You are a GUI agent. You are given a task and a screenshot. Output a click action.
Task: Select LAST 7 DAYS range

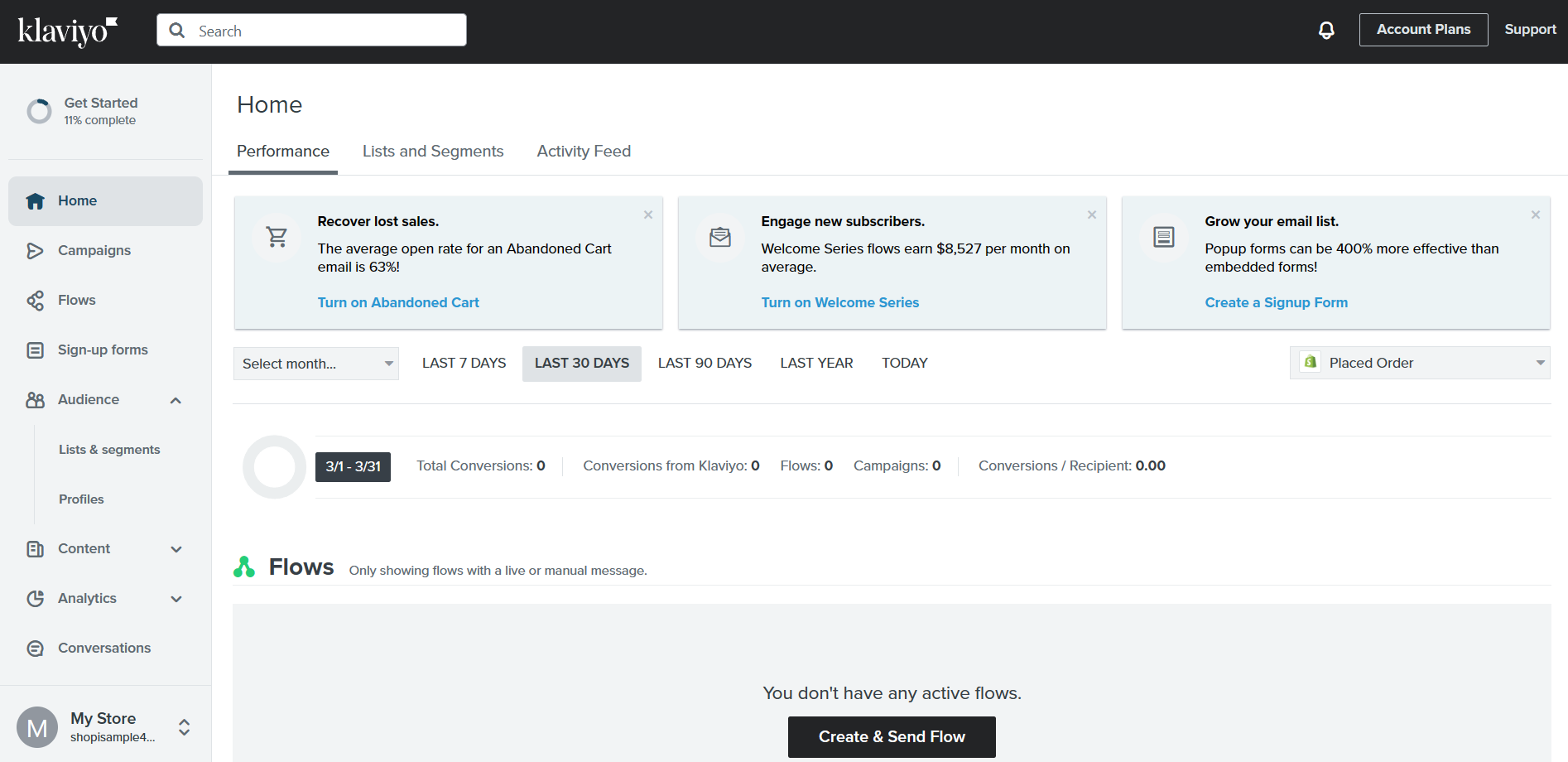click(x=464, y=364)
